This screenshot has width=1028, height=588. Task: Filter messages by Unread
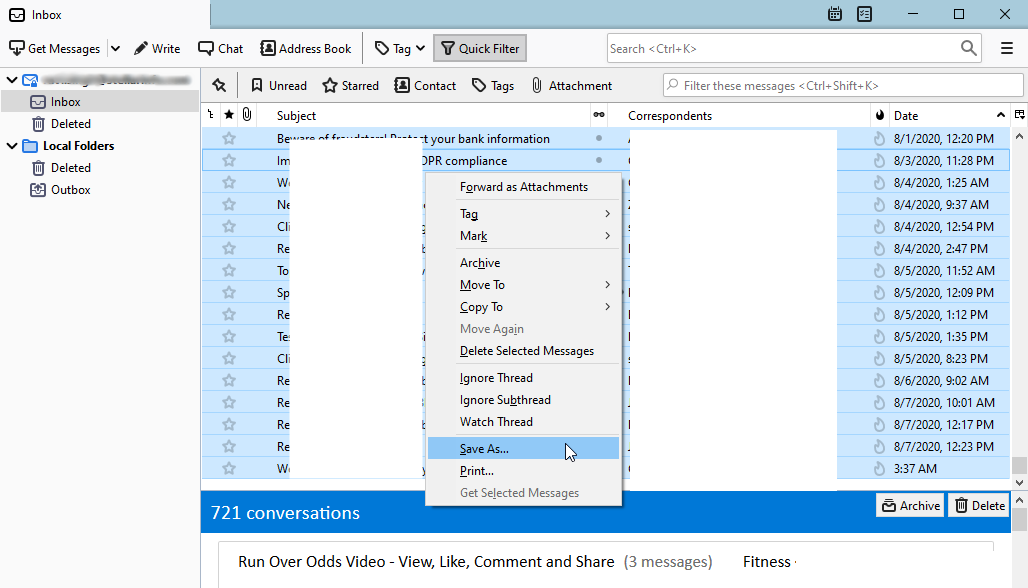click(277, 85)
